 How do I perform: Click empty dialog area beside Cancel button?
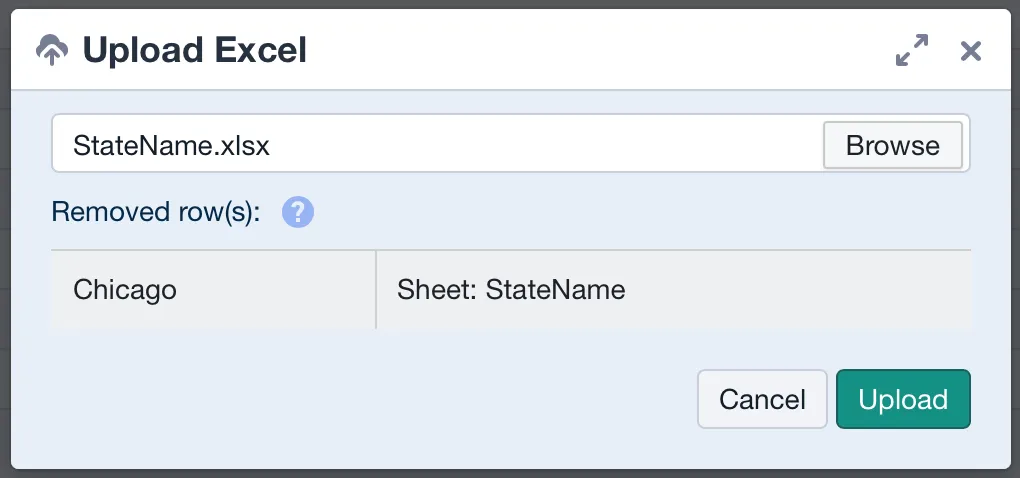(371, 399)
